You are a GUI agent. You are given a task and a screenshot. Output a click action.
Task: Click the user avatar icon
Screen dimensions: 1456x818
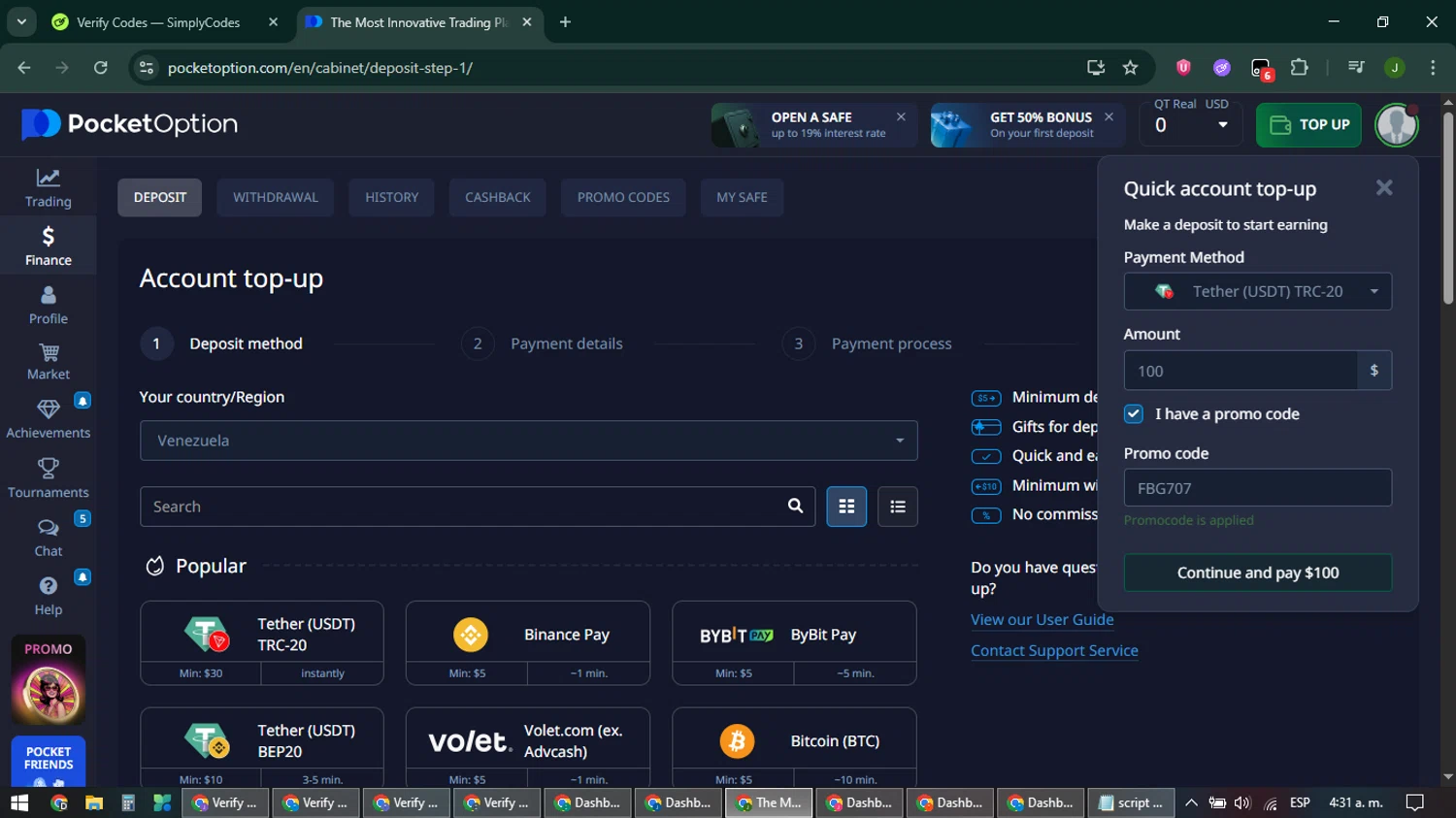point(1396,124)
